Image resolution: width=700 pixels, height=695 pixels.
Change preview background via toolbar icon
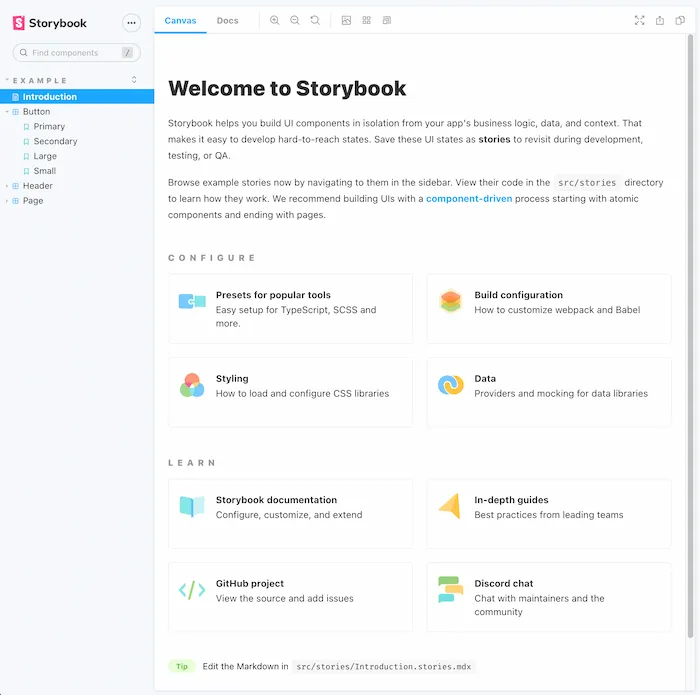[x=346, y=21]
